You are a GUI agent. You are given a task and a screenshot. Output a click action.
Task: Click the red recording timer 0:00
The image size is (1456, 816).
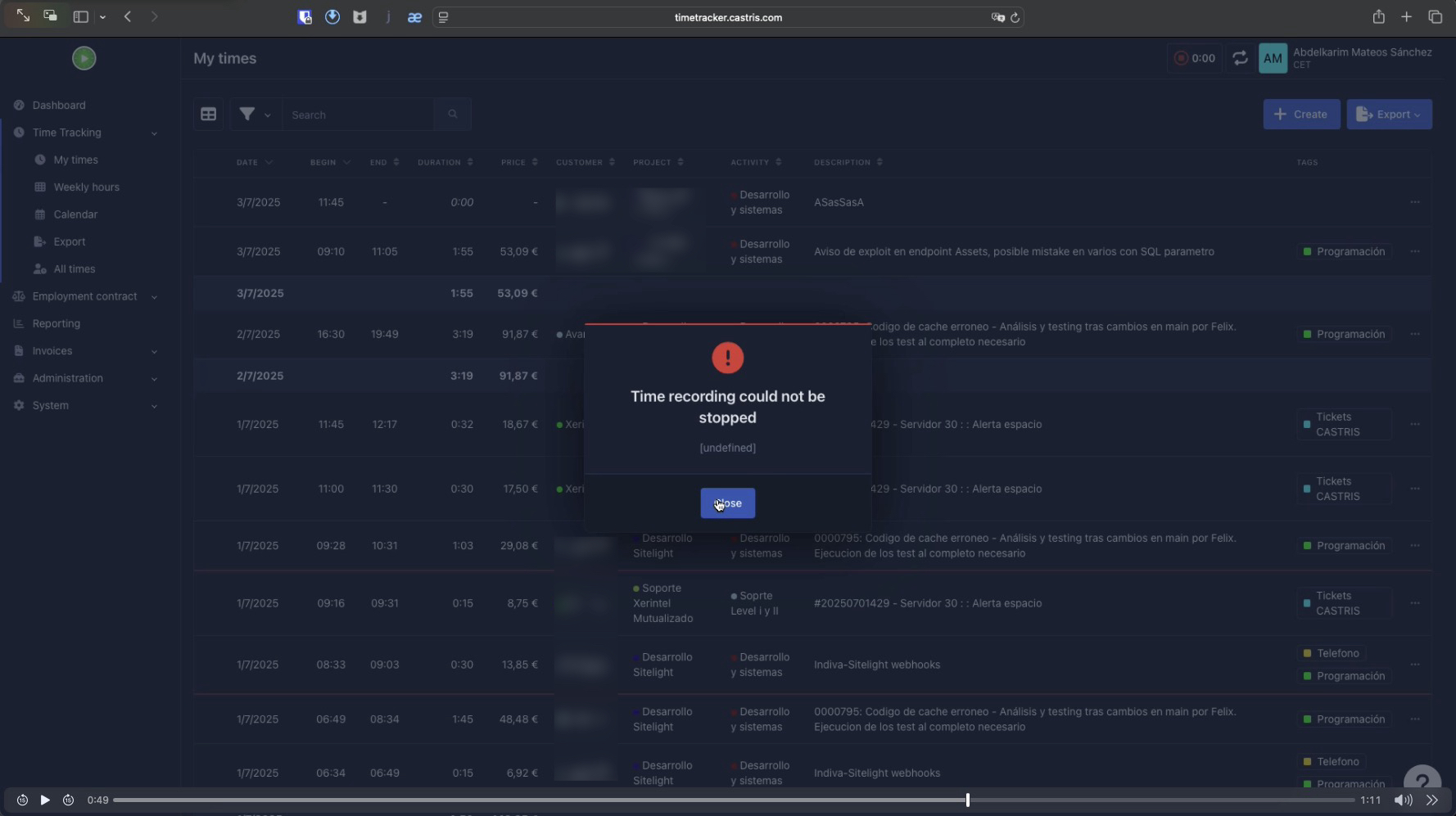(1195, 58)
